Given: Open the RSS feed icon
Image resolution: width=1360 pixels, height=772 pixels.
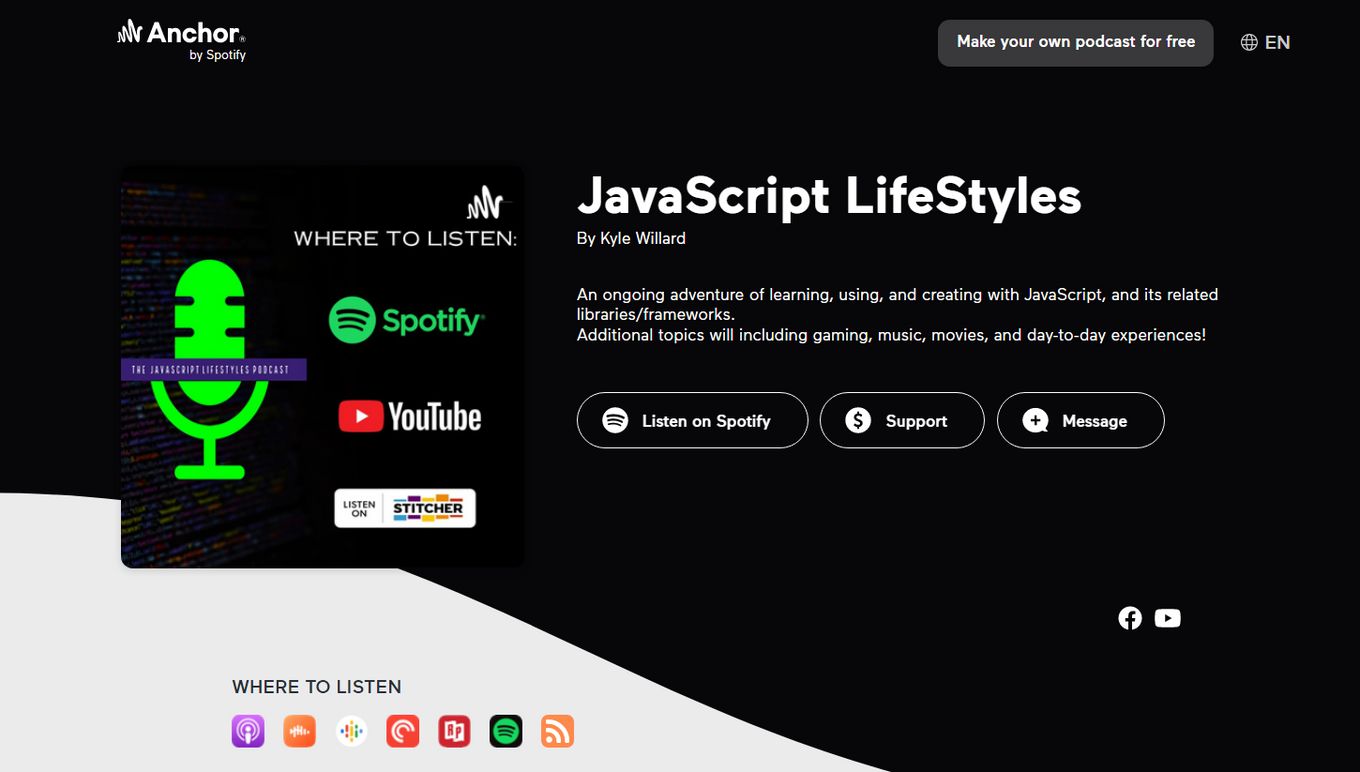Looking at the screenshot, I should pyautogui.click(x=557, y=731).
